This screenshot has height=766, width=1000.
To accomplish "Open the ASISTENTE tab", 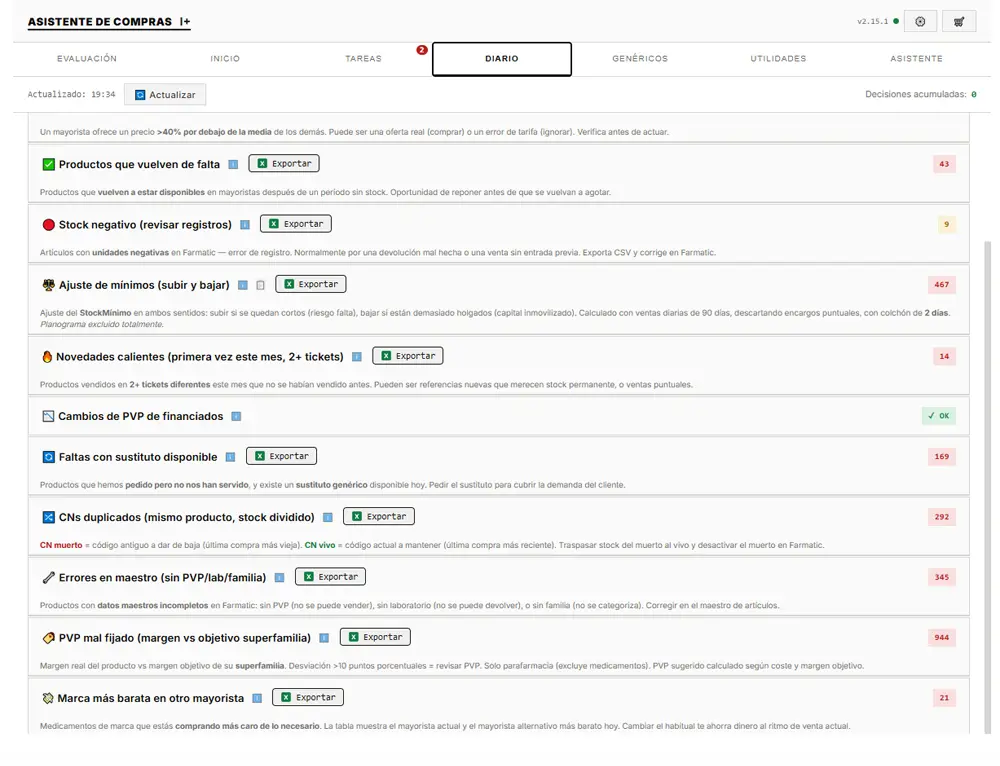I will point(916,59).
